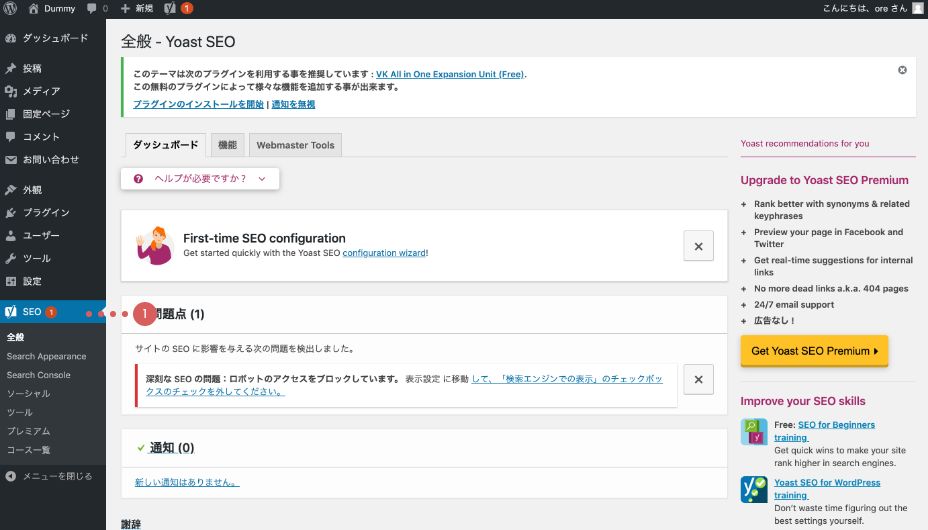Image resolution: width=928 pixels, height=530 pixels.
Task: Switch to the Webmaster Tools tab
Action: pos(295,145)
